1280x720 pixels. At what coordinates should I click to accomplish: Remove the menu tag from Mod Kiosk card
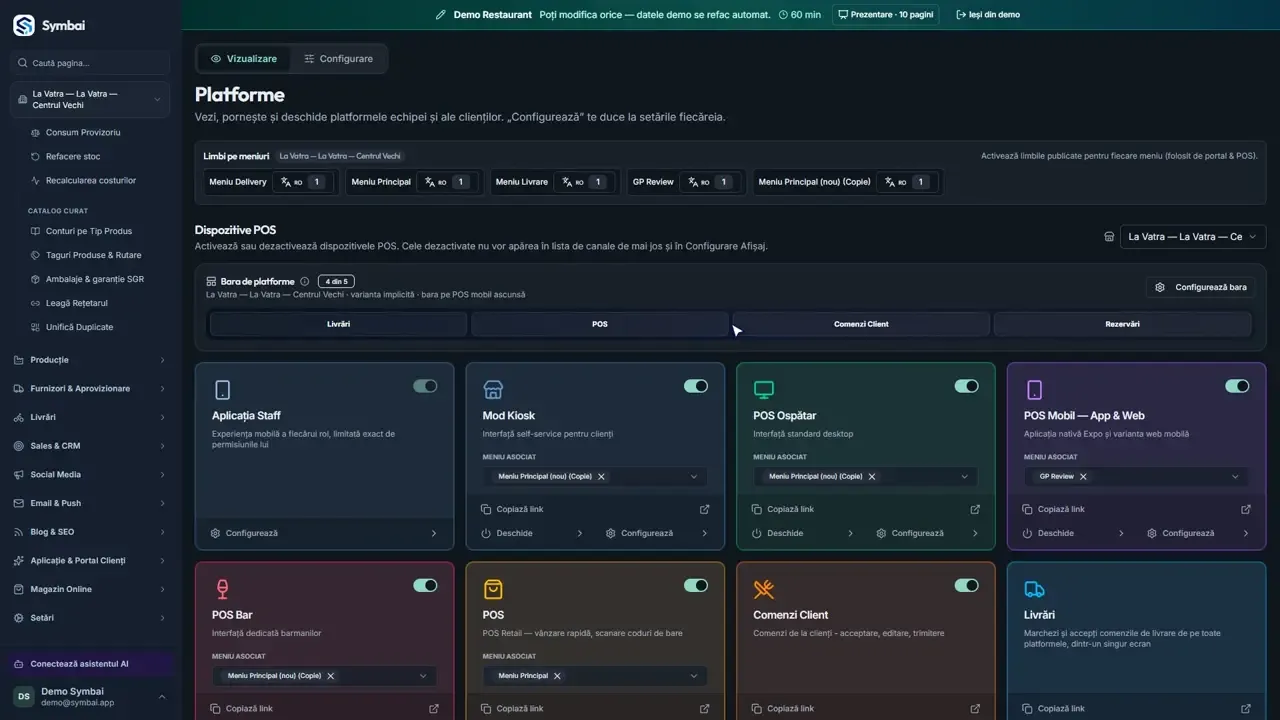pyautogui.click(x=601, y=477)
